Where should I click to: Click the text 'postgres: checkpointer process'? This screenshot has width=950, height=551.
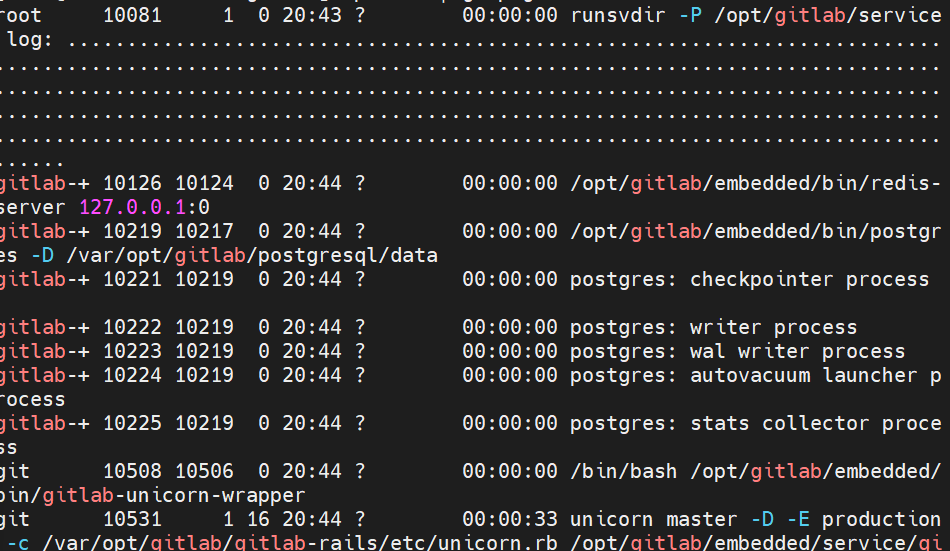click(750, 279)
